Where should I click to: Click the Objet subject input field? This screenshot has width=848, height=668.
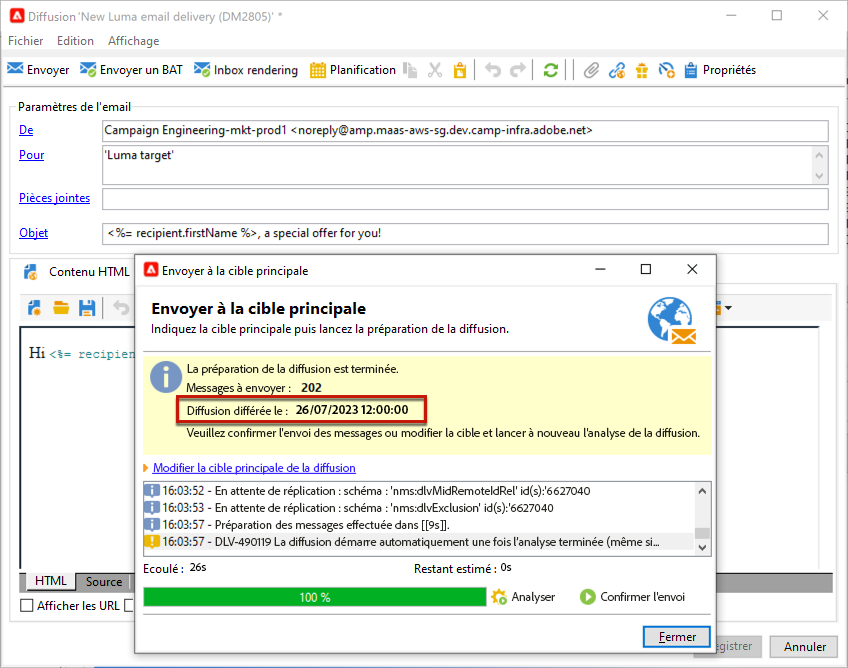coord(465,234)
